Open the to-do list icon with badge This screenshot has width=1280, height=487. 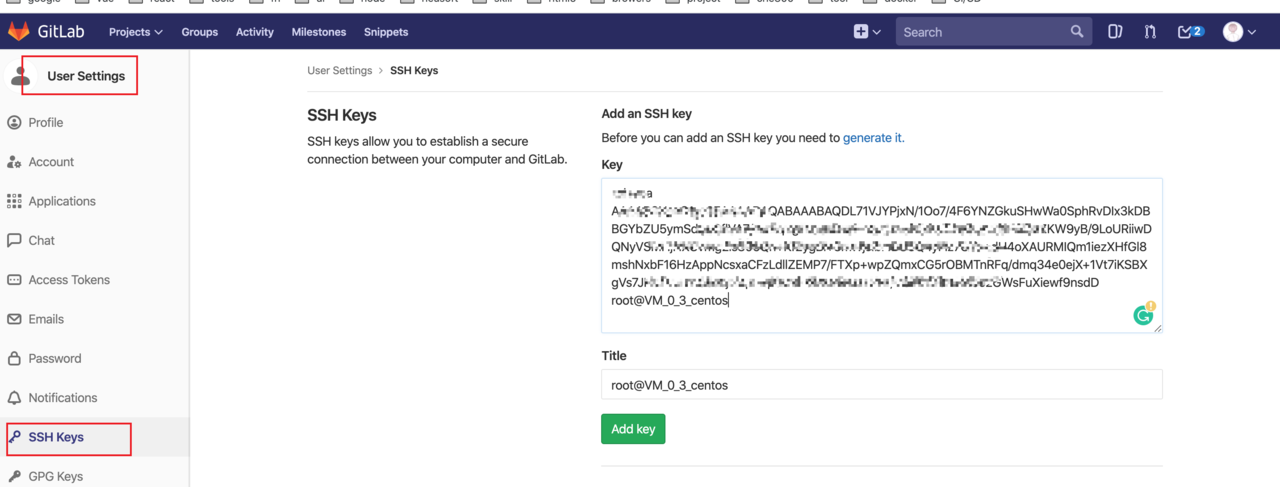(1190, 32)
